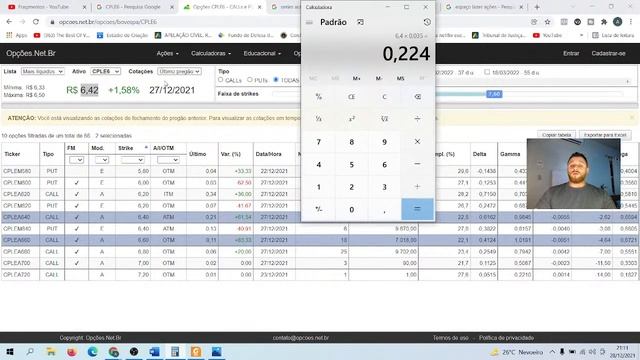The image size is (640, 360).
Task: Open the Mod. column filter dropdown
Action: (102, 160)
